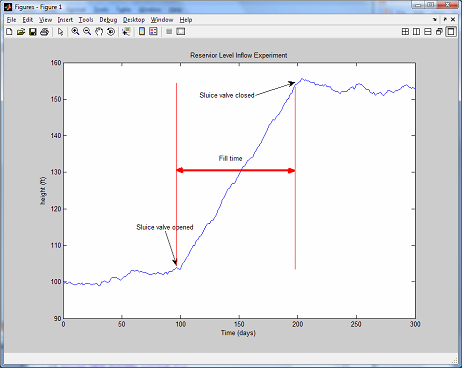The image size is (463, 370).
Task: Undock Figure 1 with up-right arrow
Action: pyautogui.click(x=445, y=19)
